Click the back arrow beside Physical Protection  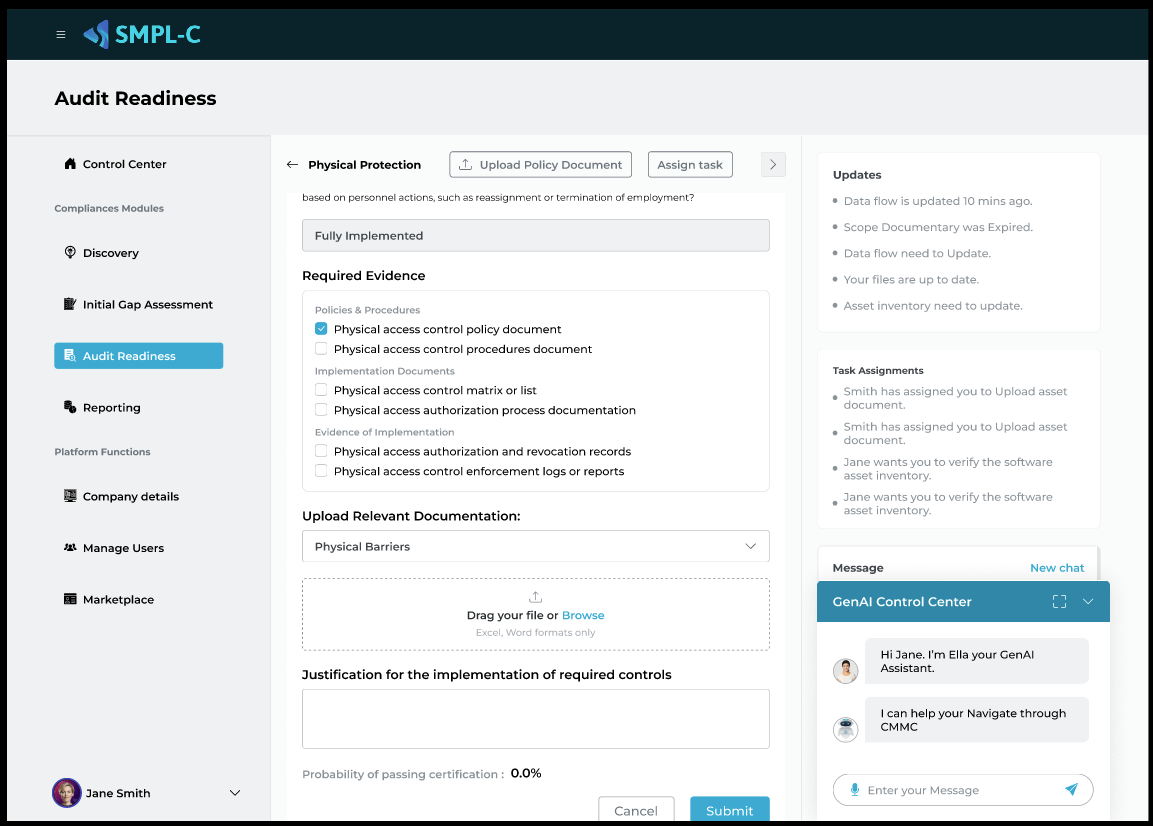[x=292, y=165]
